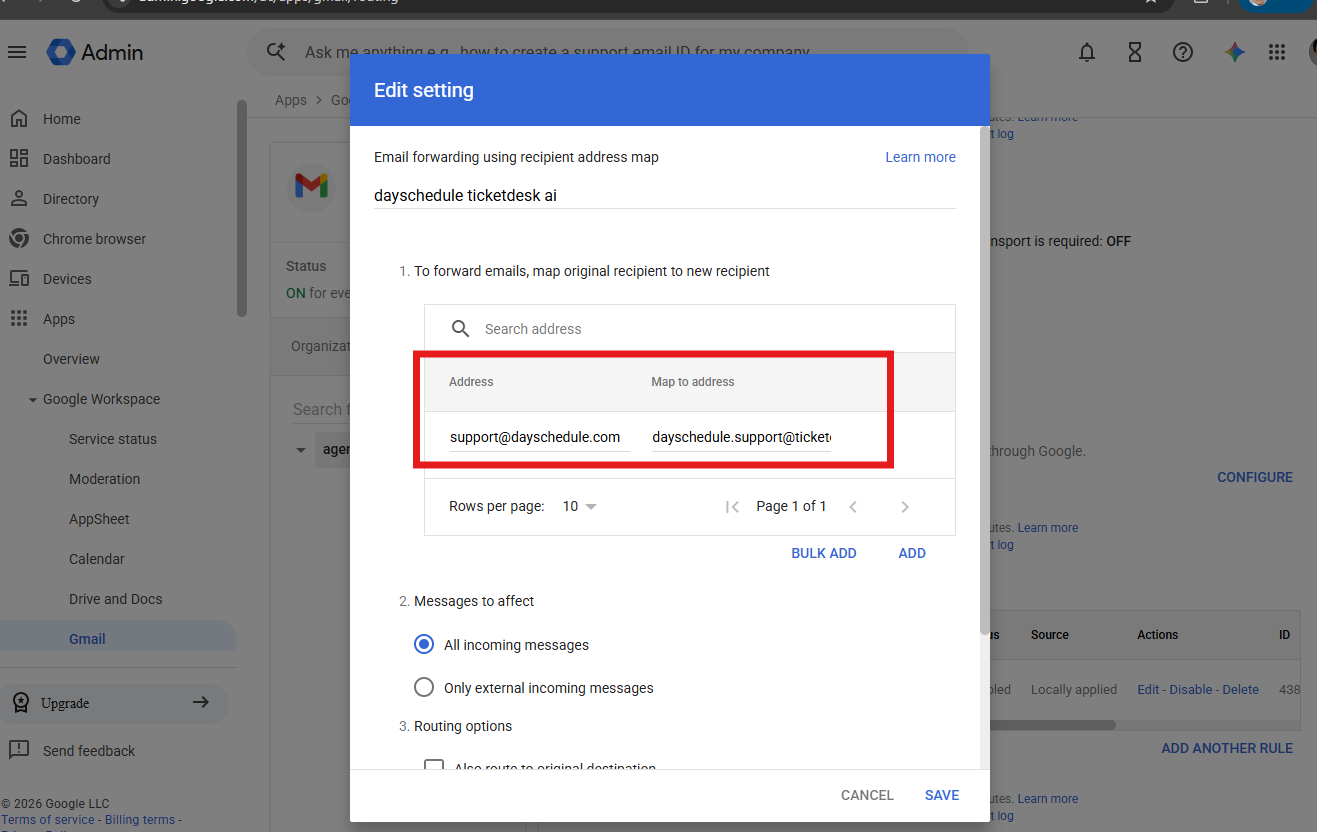Click the Devices icon in sidebar

click(18, 279)
